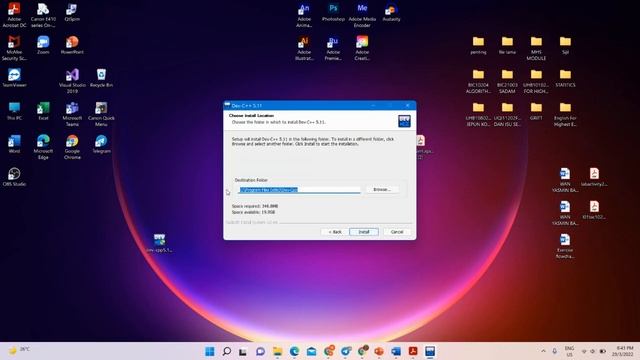
Task: Select the TeamViewer desktop icon
Action: [14, 78]
